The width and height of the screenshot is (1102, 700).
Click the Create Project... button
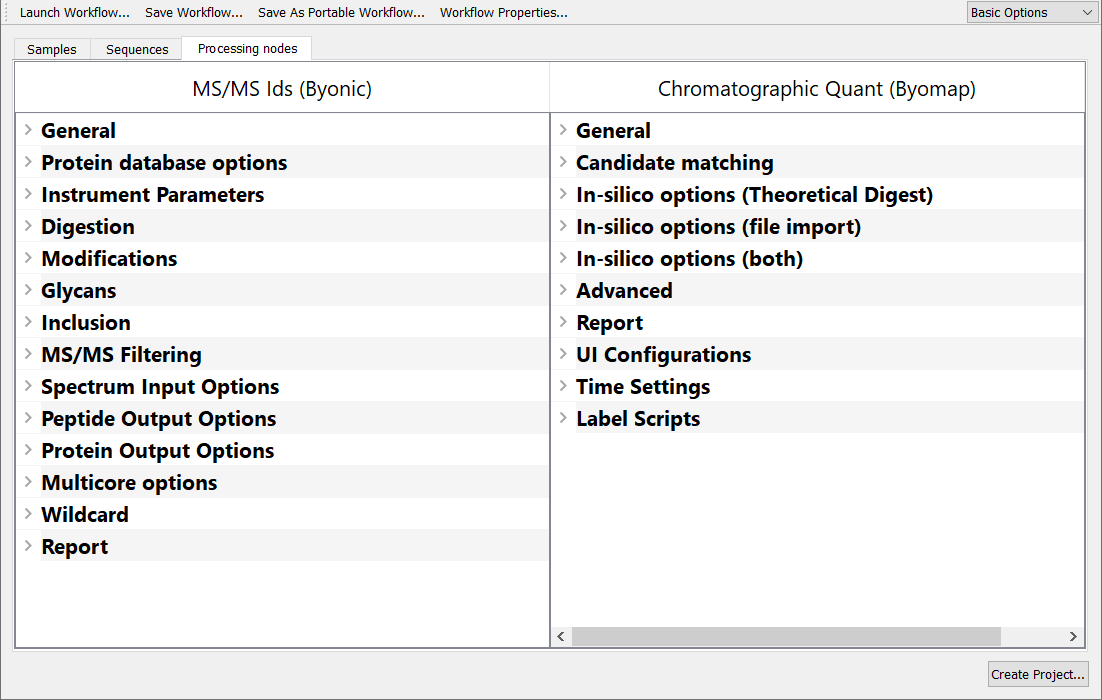point(1038,674)
